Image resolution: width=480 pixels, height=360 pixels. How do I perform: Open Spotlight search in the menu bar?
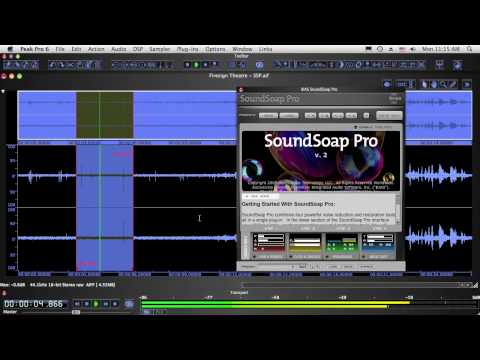(x=469, y=49)
